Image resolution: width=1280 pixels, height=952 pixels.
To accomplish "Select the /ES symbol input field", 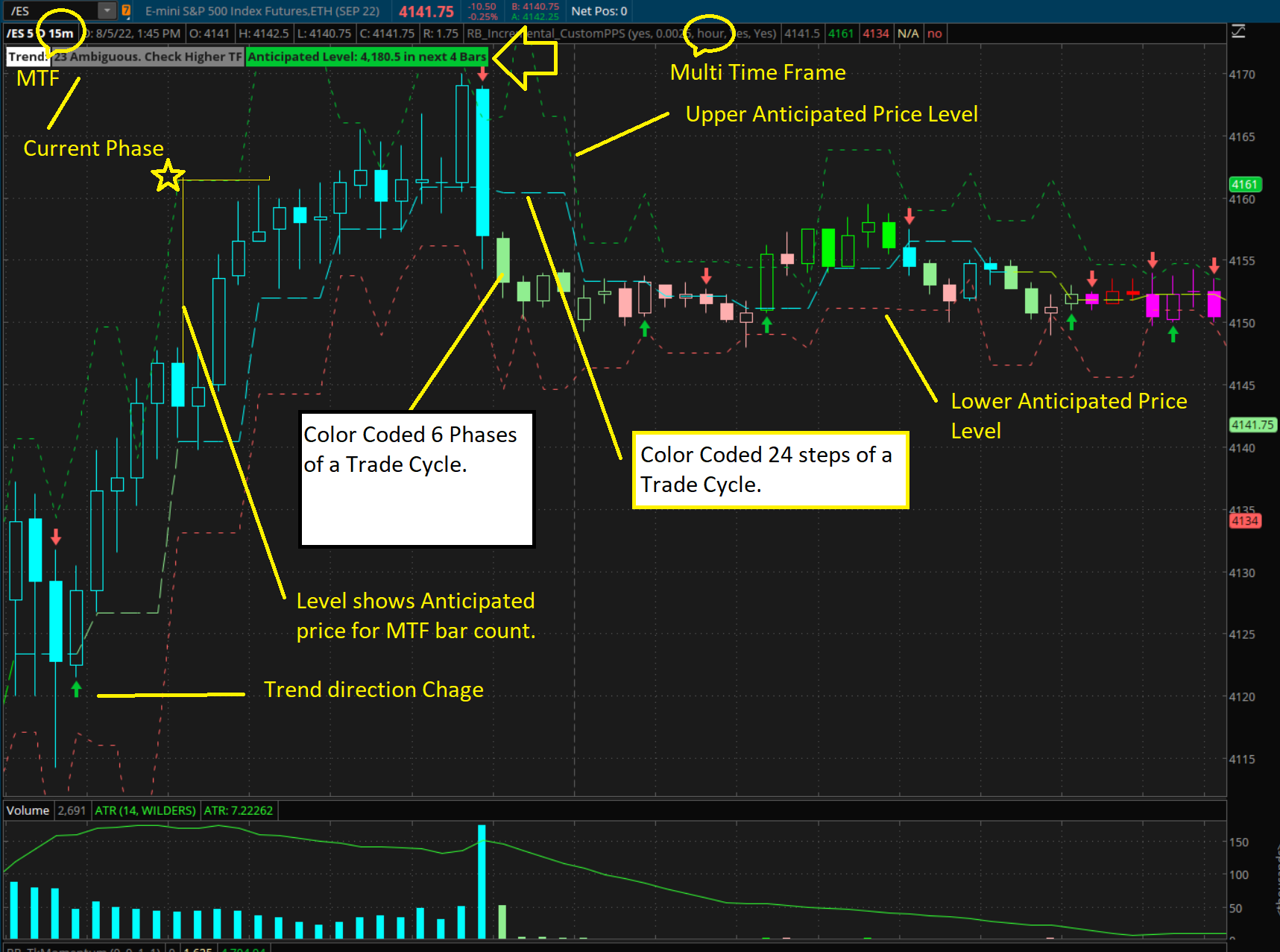I will (52, 10).
